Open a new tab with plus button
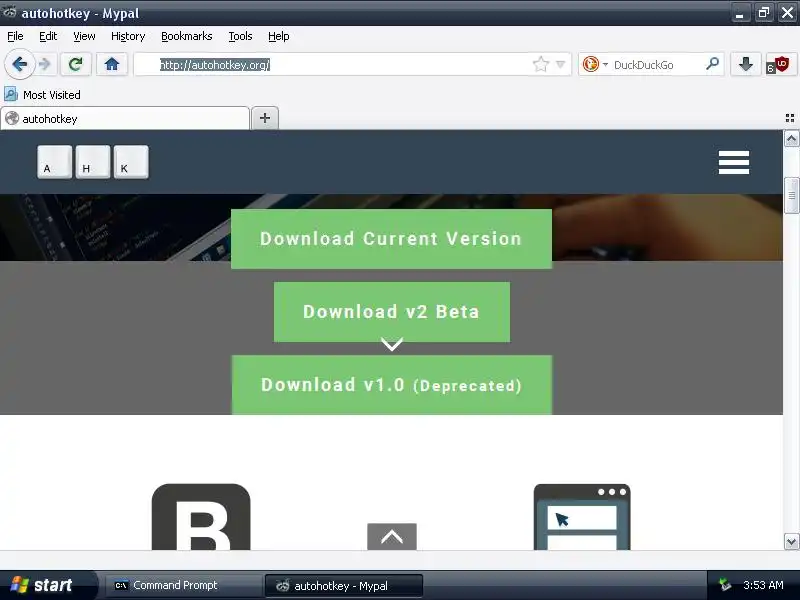 tap(265, 118)
